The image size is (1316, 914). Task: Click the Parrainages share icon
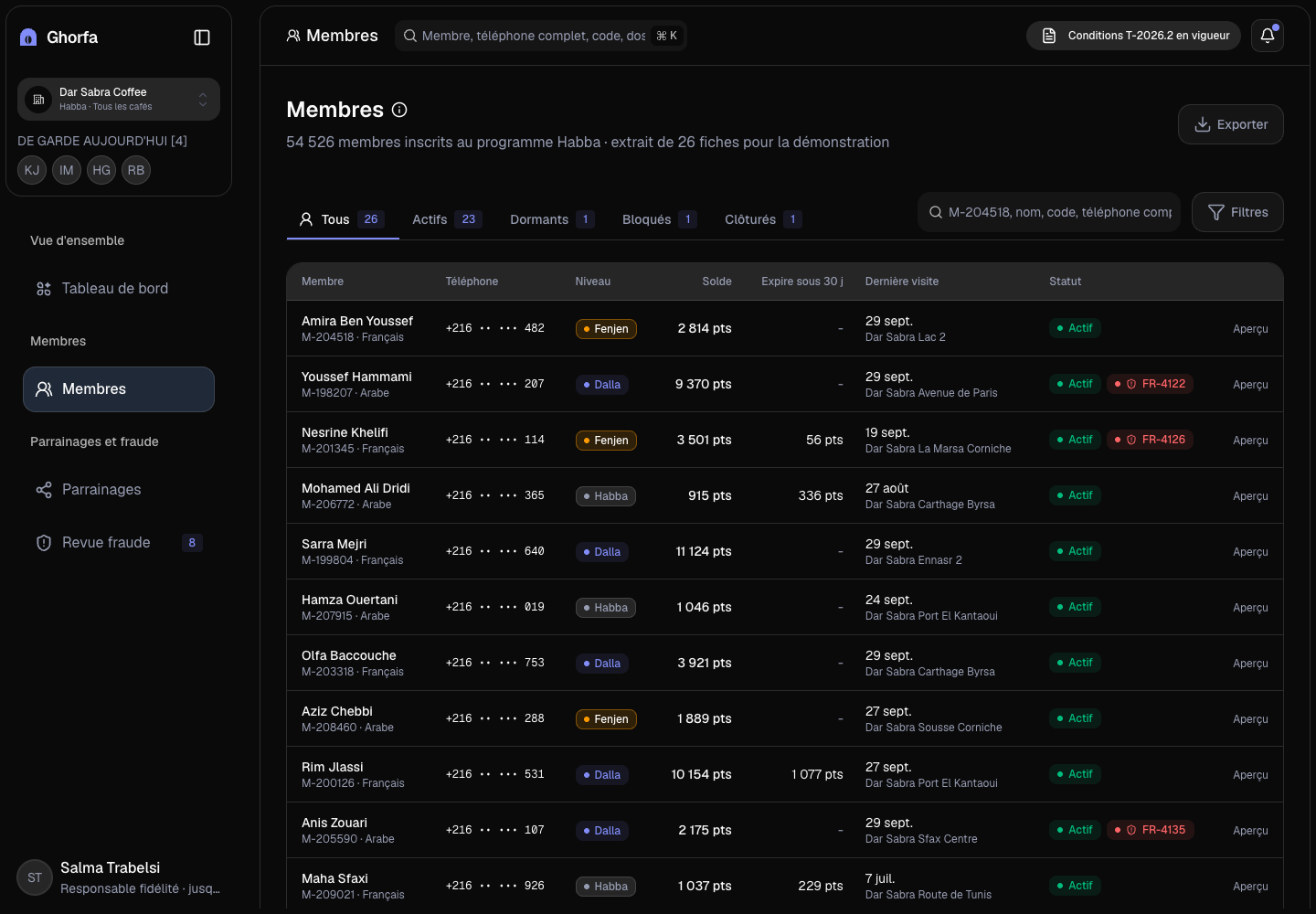coord(44,490)
